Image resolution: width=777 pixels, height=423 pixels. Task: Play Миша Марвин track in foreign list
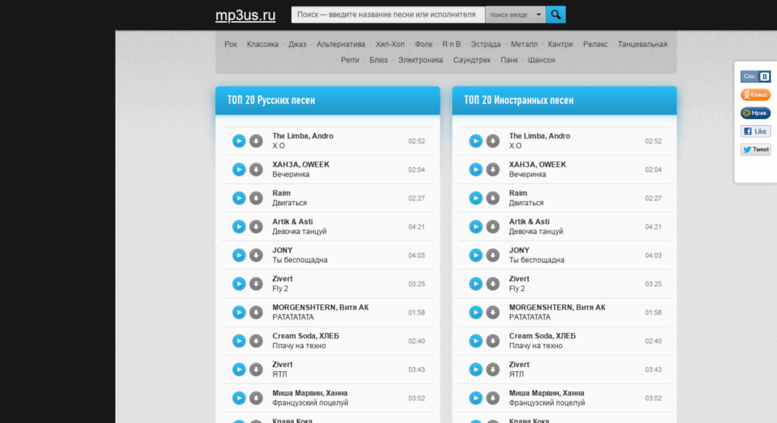pyautogui.click(x=476, y=398)
